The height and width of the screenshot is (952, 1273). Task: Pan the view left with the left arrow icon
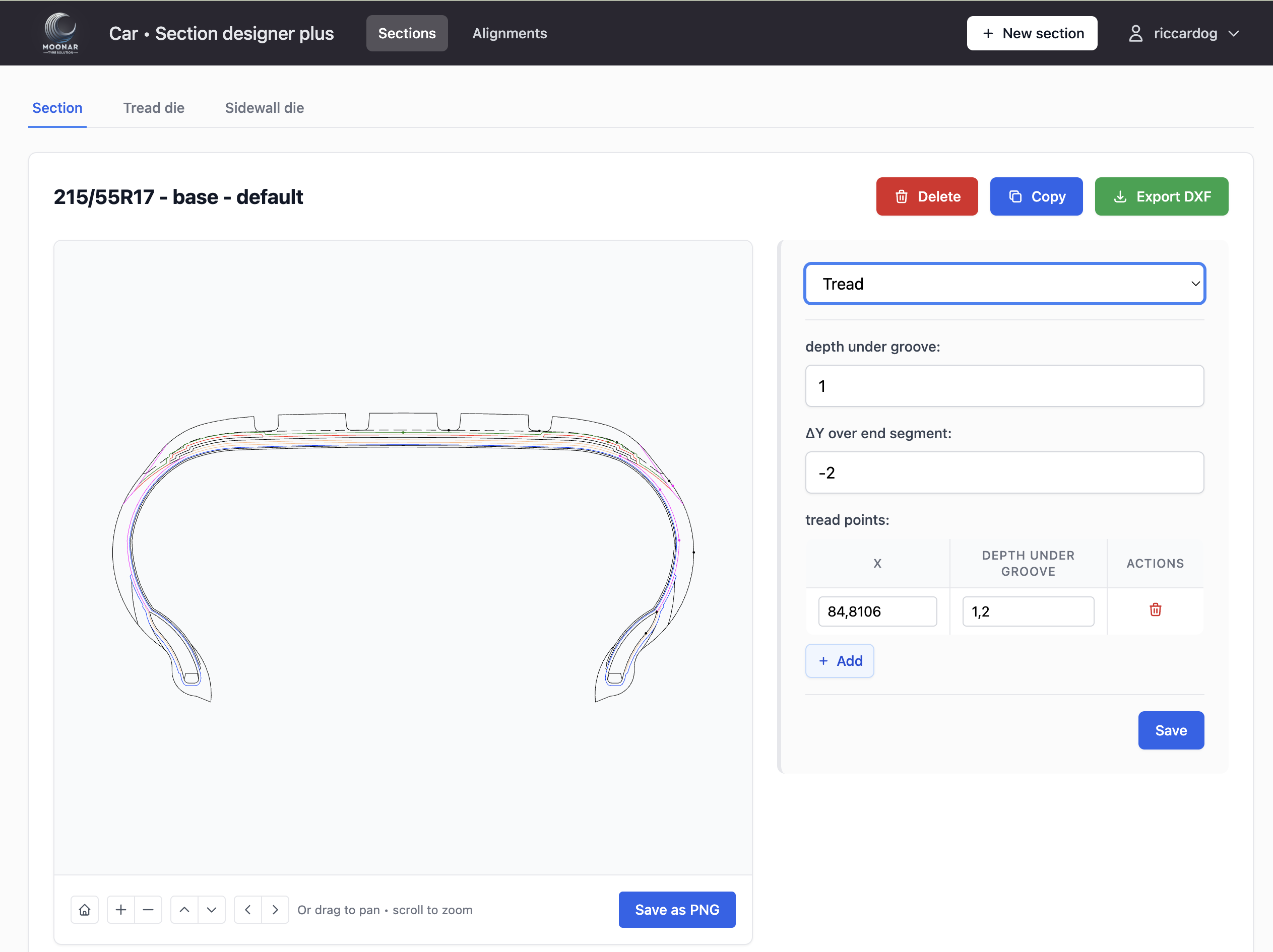point(247,909)
